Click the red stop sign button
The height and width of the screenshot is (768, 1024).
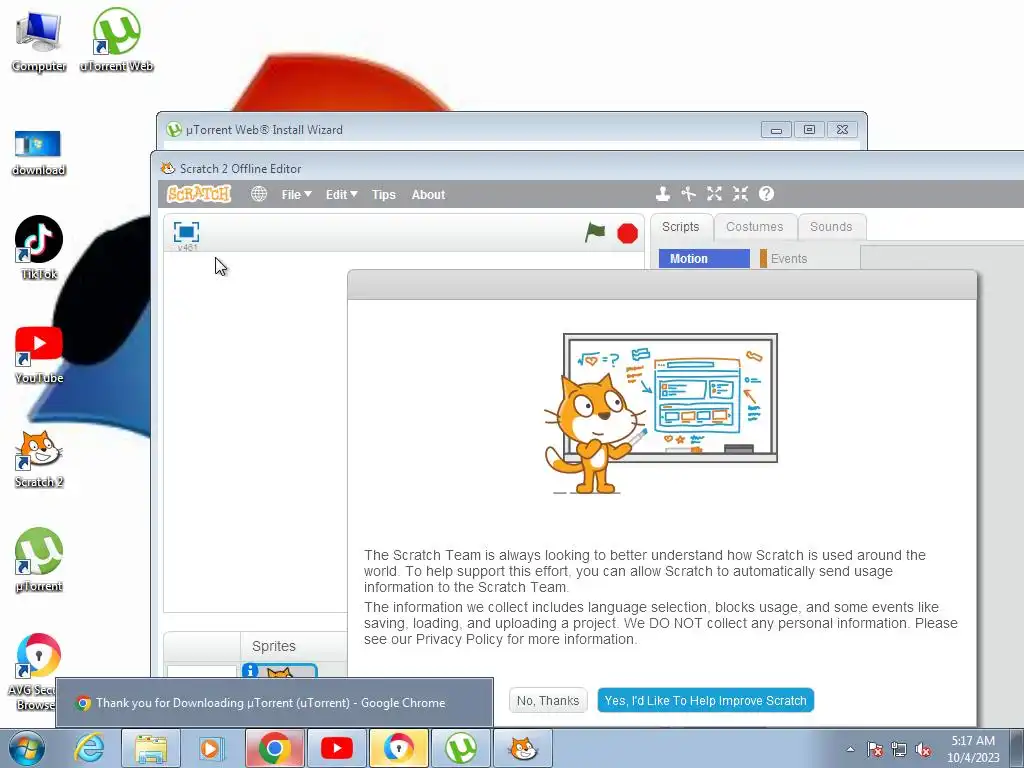pyautogui.click(x=627, y=233)
